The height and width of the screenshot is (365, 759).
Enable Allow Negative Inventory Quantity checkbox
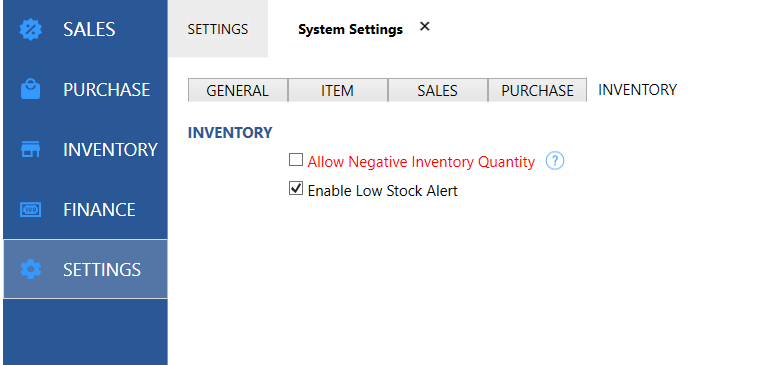(296, 160)
